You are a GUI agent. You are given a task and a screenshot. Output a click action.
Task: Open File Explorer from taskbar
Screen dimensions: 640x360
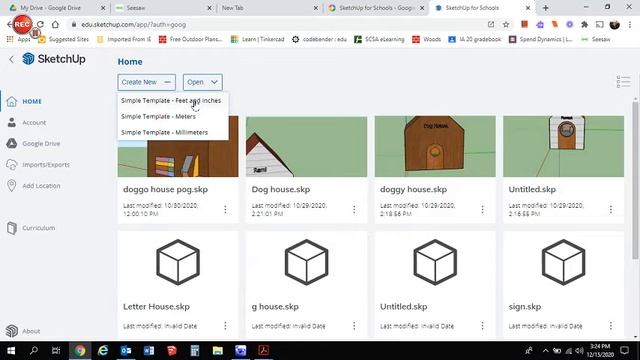tap(218, 351)
